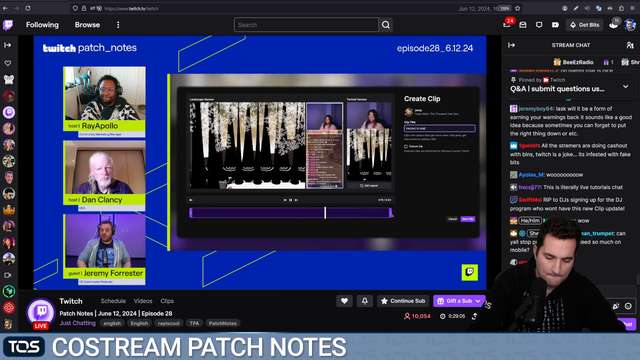Open the three-dot more menu

tap(118, 25)
